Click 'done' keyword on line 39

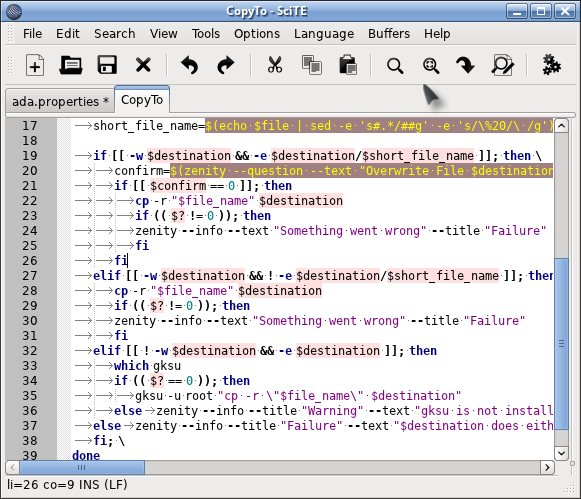click(86, 456)
